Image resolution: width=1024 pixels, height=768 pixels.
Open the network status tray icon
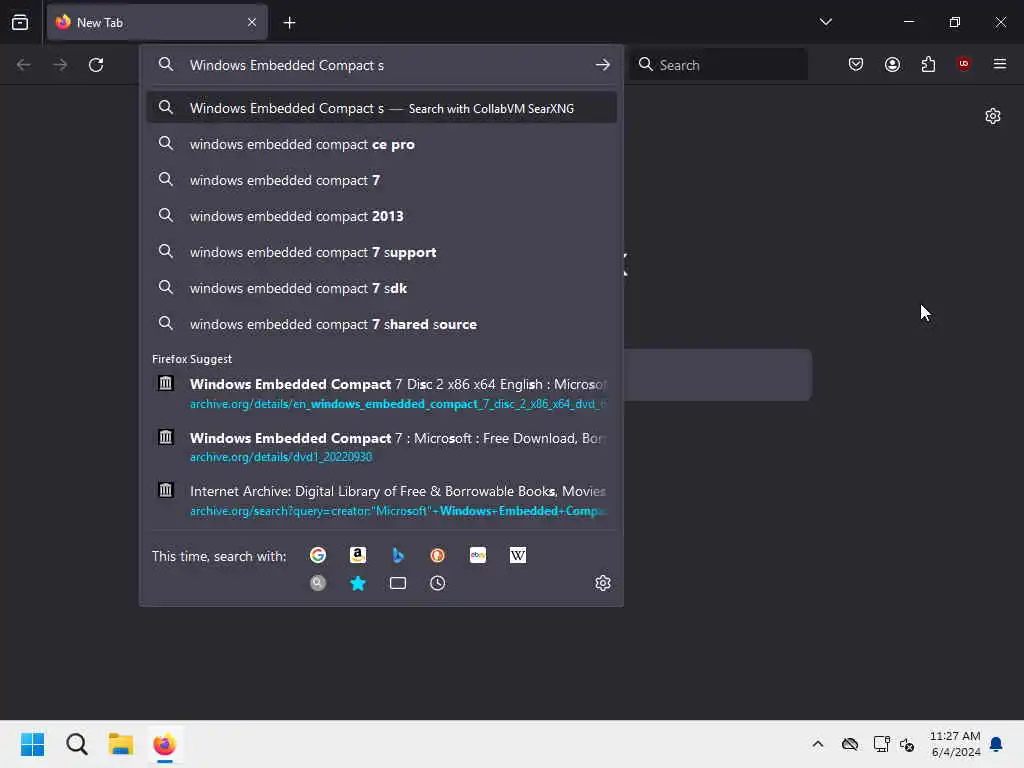[x=881, y=744]
